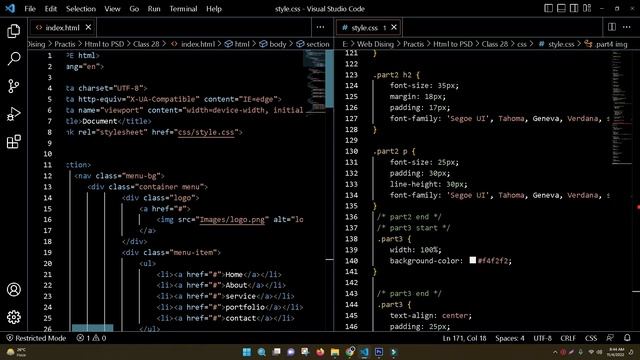The height and width of the screenshot is (360, 640).
Task: Open the Run menu
Action: [x=154, y=9]
